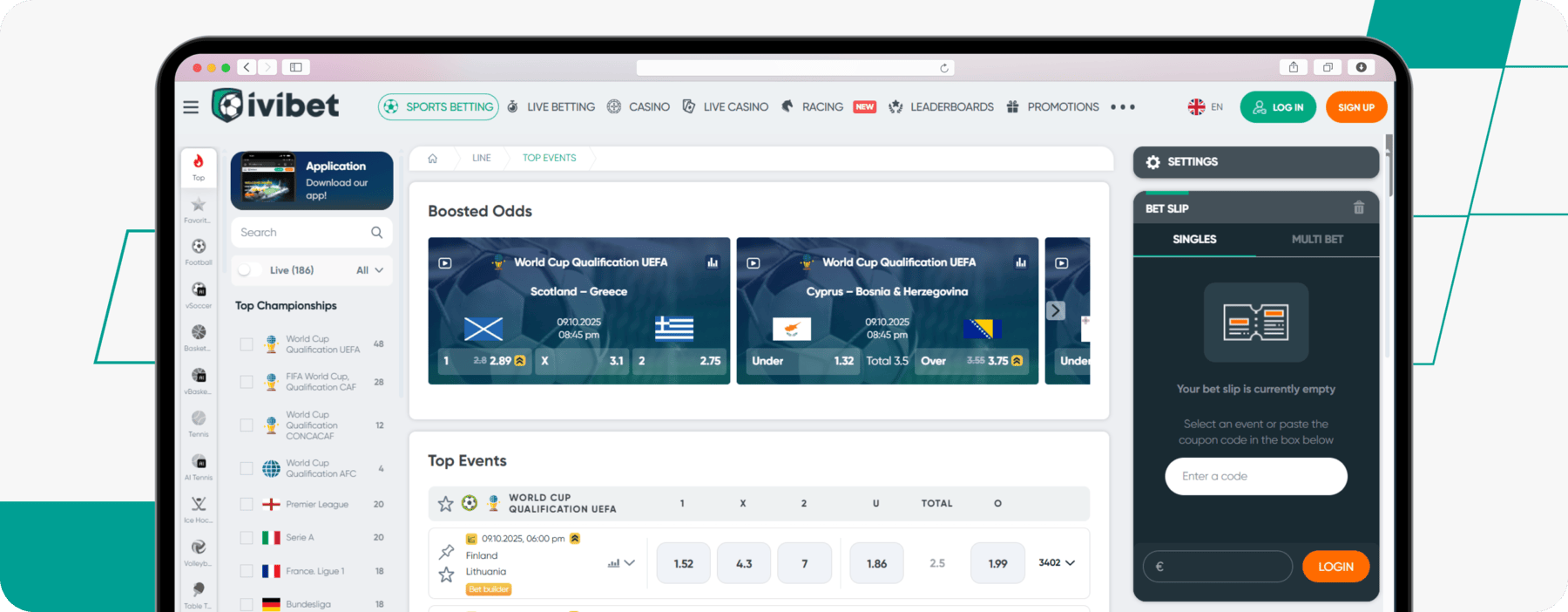Select vSoccer in the sports sidebar
Viewport: 1568px width, 612px height.
[x=199, y=295]
